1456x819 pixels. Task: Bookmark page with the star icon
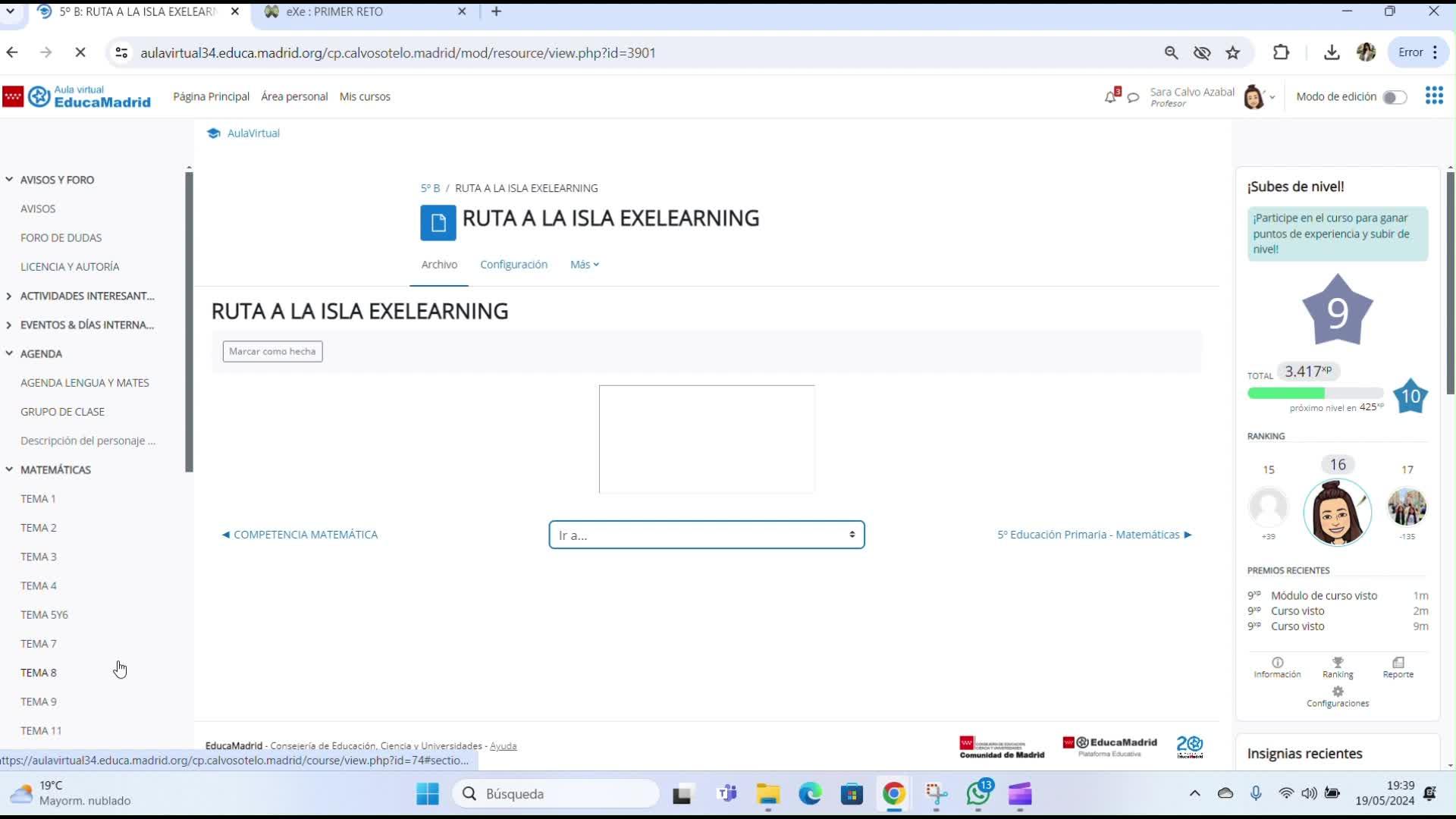coord(1233,52)
